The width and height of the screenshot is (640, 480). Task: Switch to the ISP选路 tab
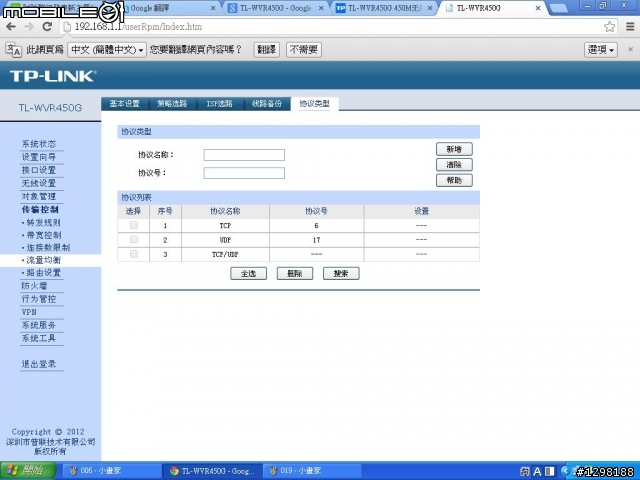[x=220, y=104]
